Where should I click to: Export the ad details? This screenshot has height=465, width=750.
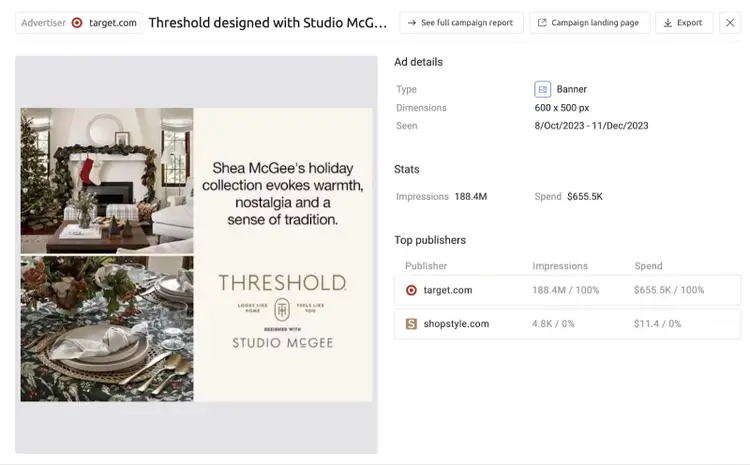(x=684, y=22)
